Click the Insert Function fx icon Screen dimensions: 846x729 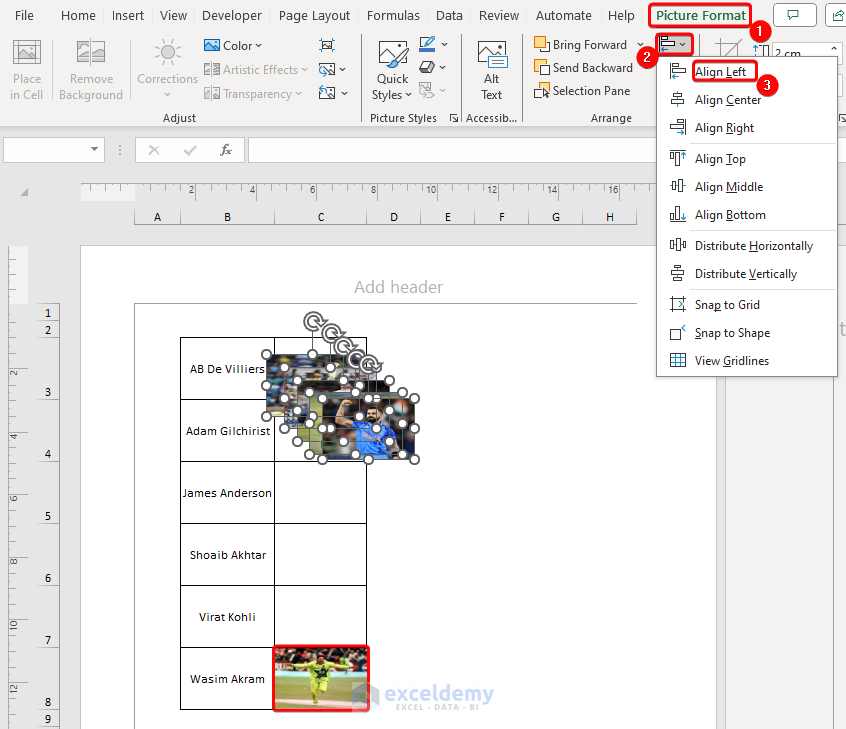coord(226,149)
